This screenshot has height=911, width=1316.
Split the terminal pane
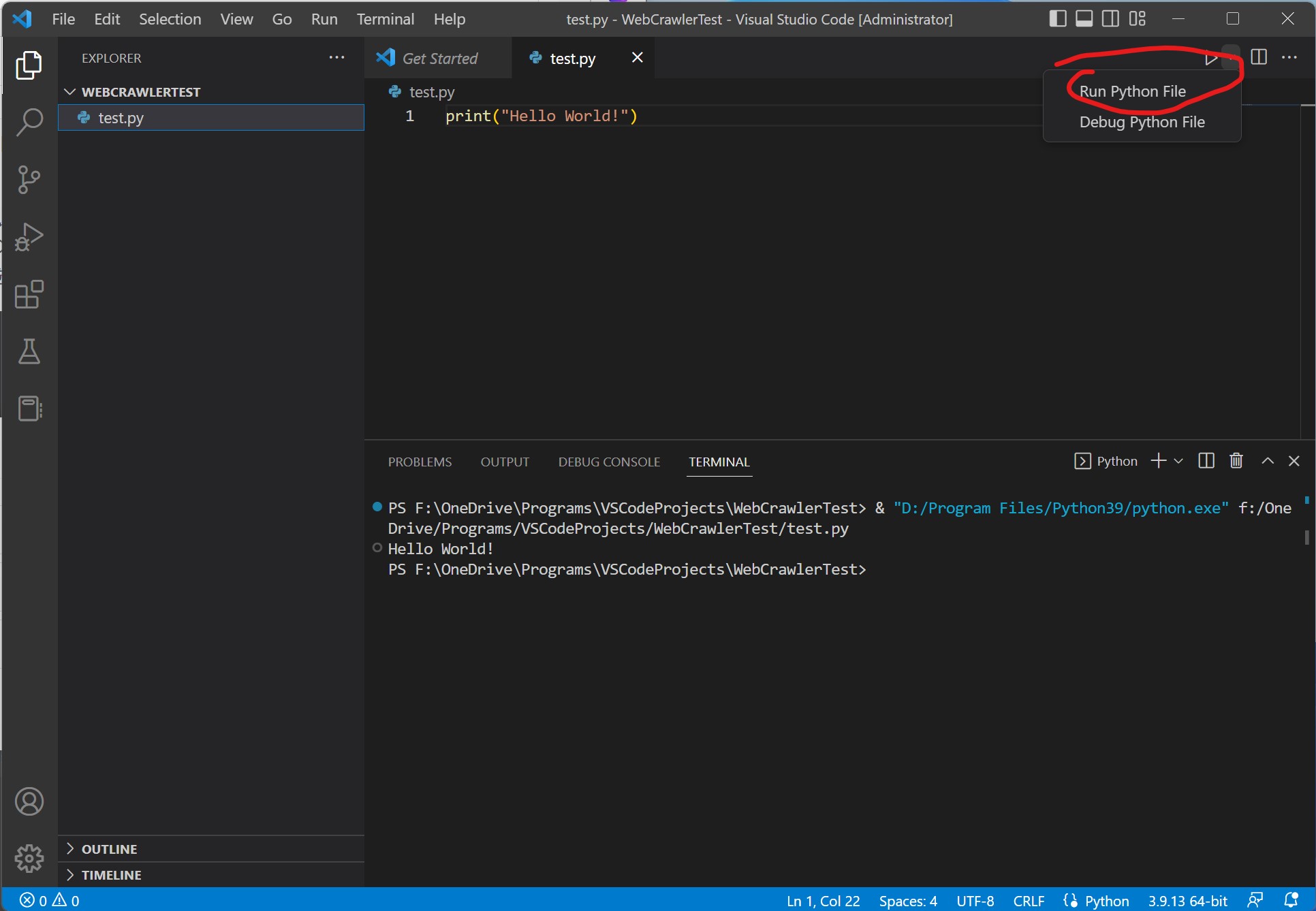1206,461
